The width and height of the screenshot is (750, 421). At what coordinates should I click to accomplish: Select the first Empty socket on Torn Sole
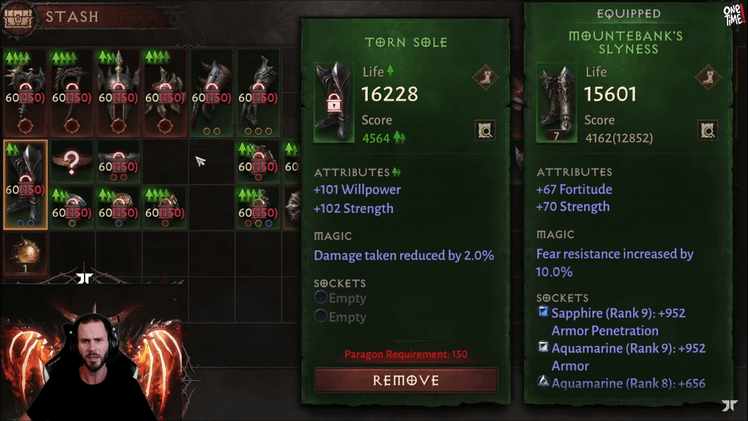(341, 298)
